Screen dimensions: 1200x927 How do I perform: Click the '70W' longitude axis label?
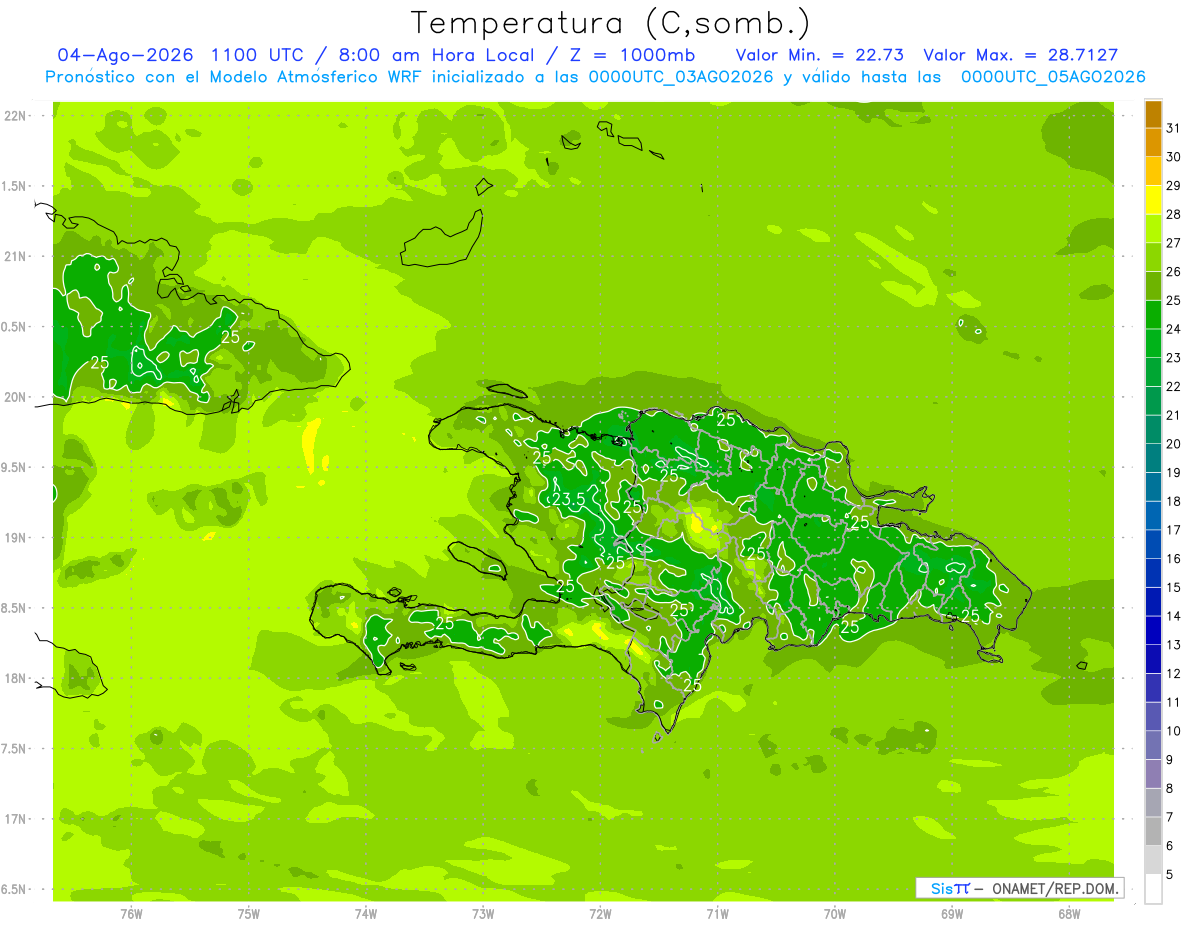835,914
